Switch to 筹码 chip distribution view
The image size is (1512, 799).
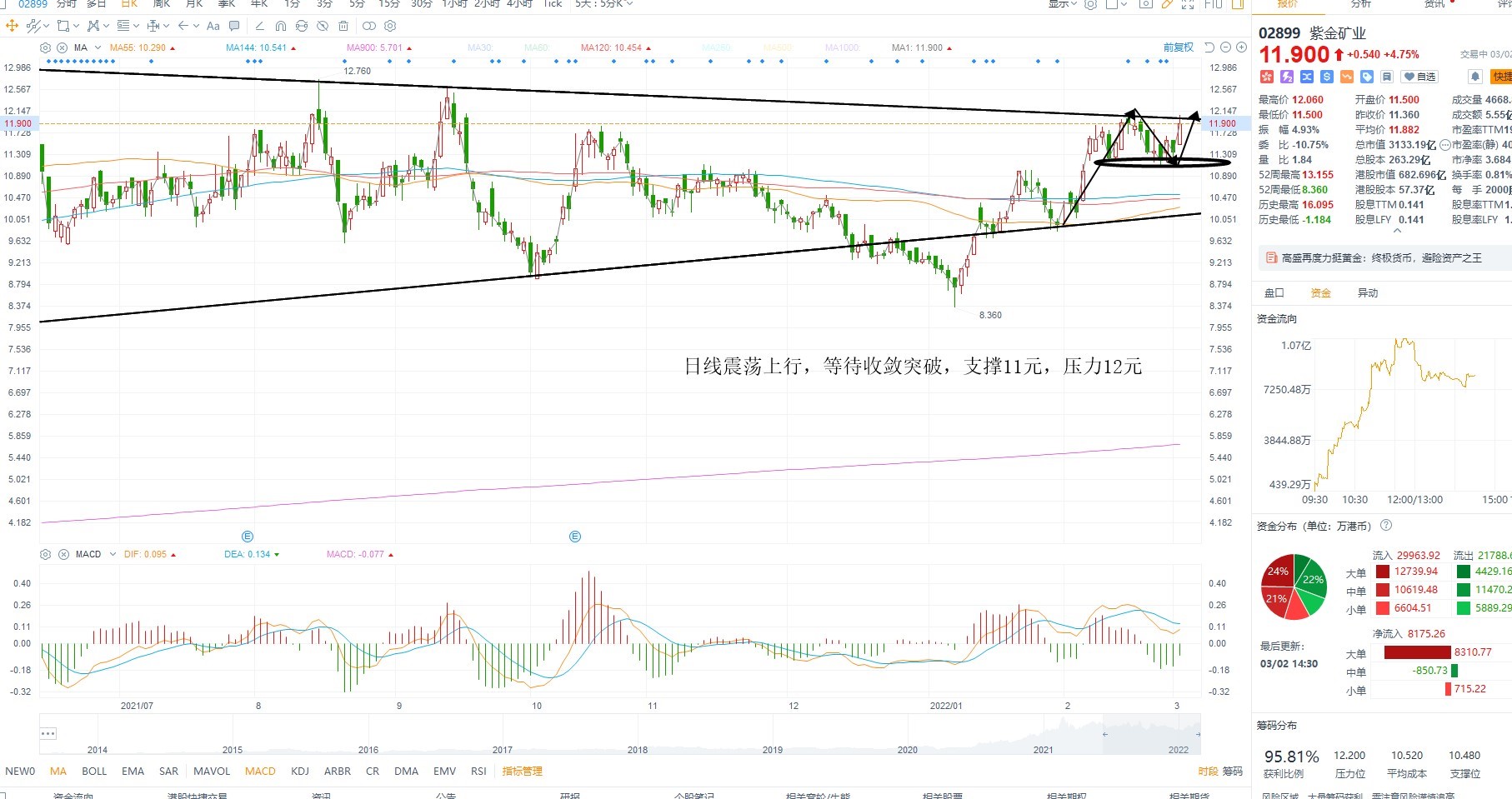[1231, 772]
